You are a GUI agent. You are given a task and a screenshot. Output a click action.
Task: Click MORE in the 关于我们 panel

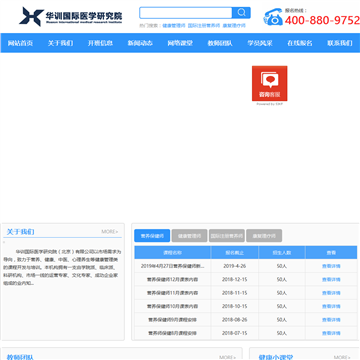[110, 231]
